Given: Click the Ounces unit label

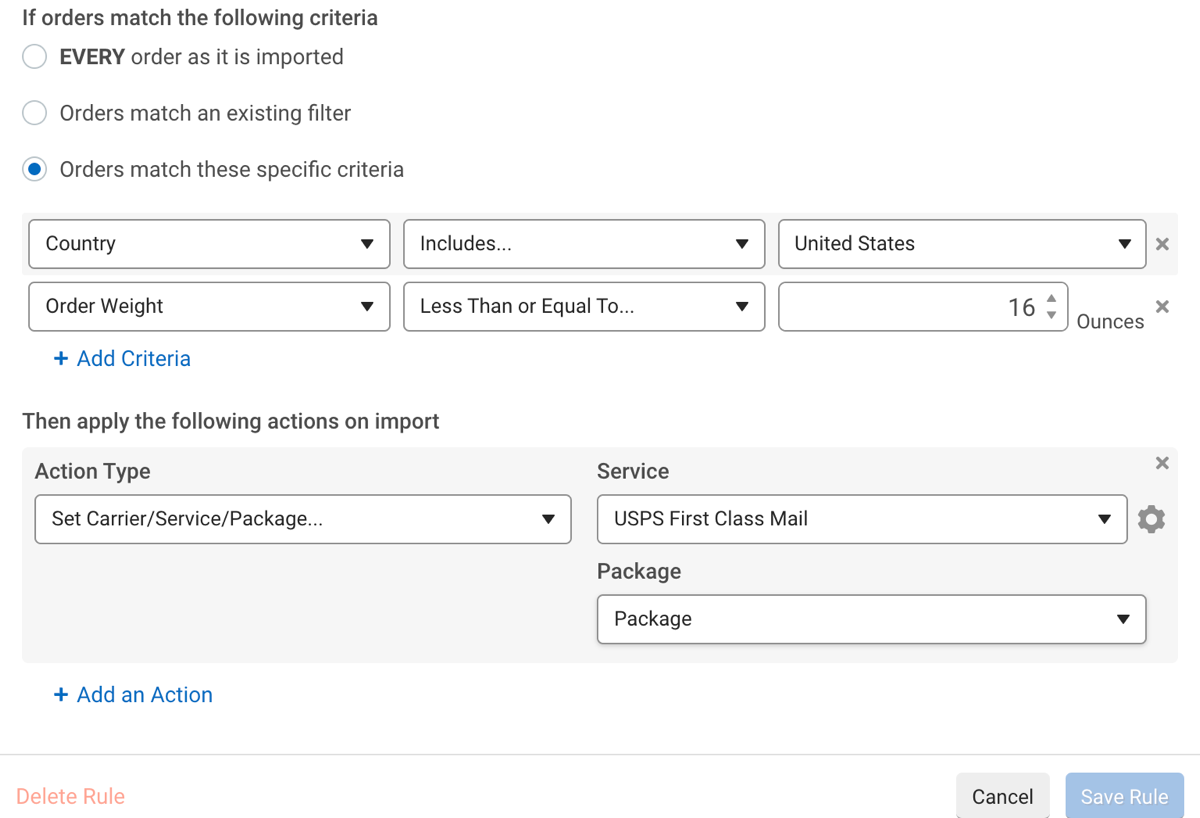Looking at the screenshot, I should click(x=1110, y=322).
